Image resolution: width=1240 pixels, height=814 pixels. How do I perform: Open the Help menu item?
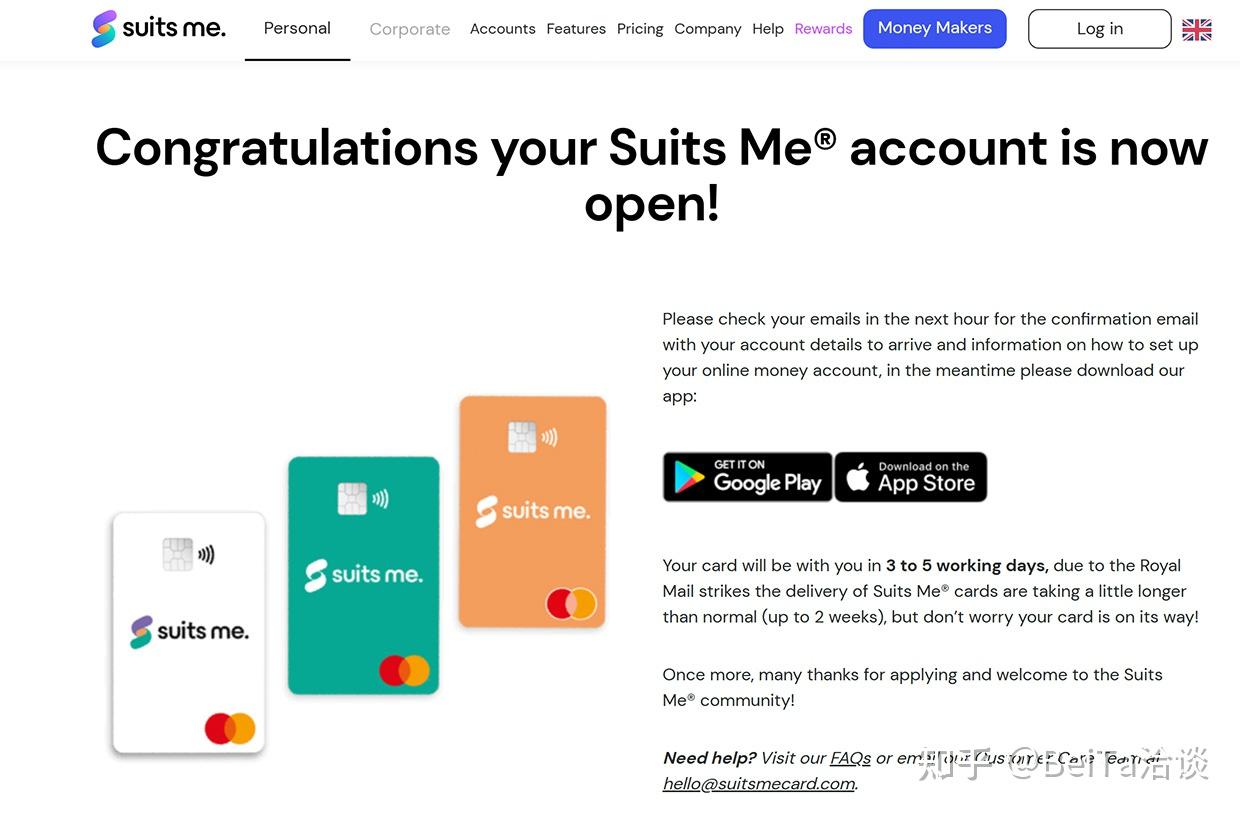tap(768, 29)
